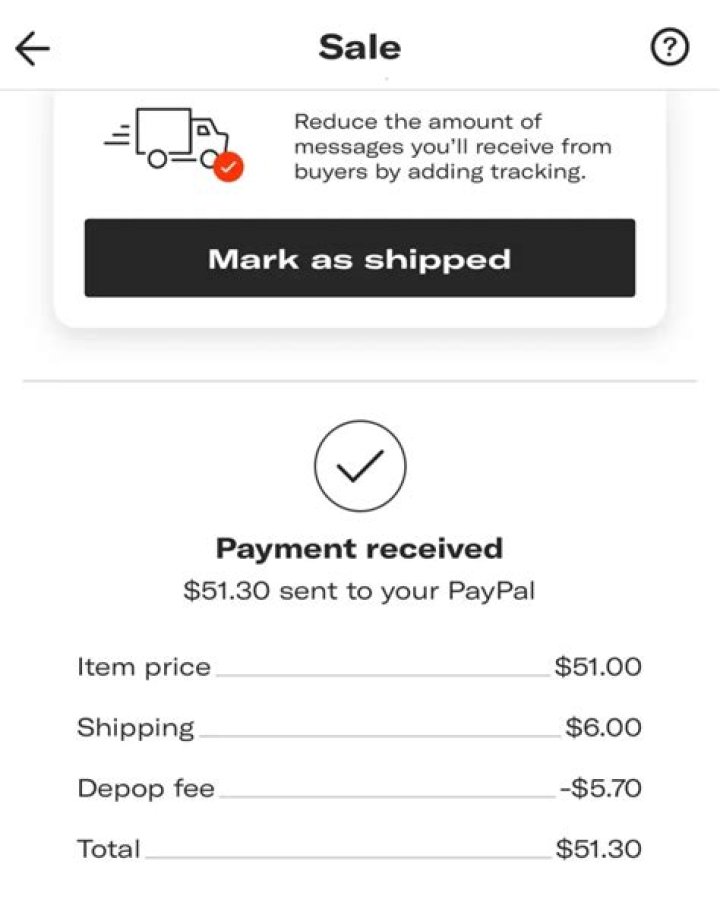The image size is (720, 899).
Task: Tap the delivery truck icon
Action: (x=166, y=138)
